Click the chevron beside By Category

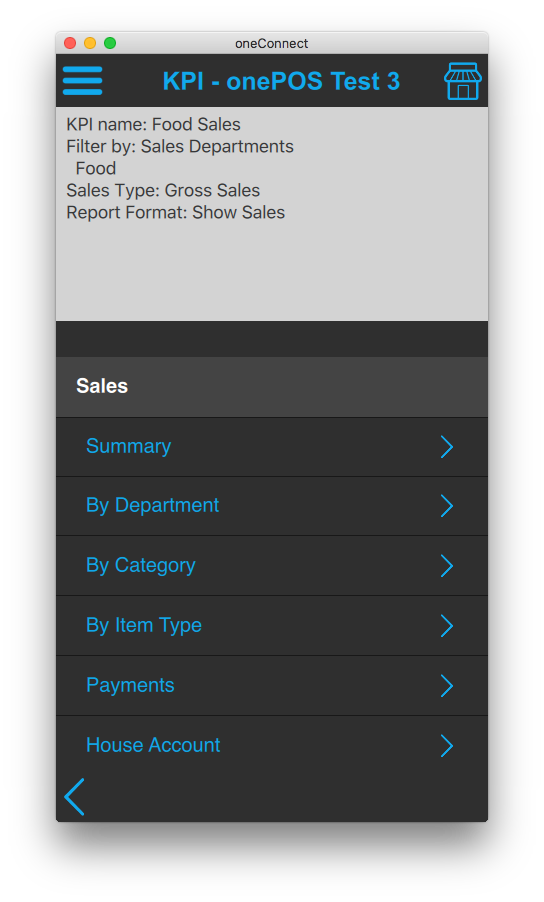[447, 566]
